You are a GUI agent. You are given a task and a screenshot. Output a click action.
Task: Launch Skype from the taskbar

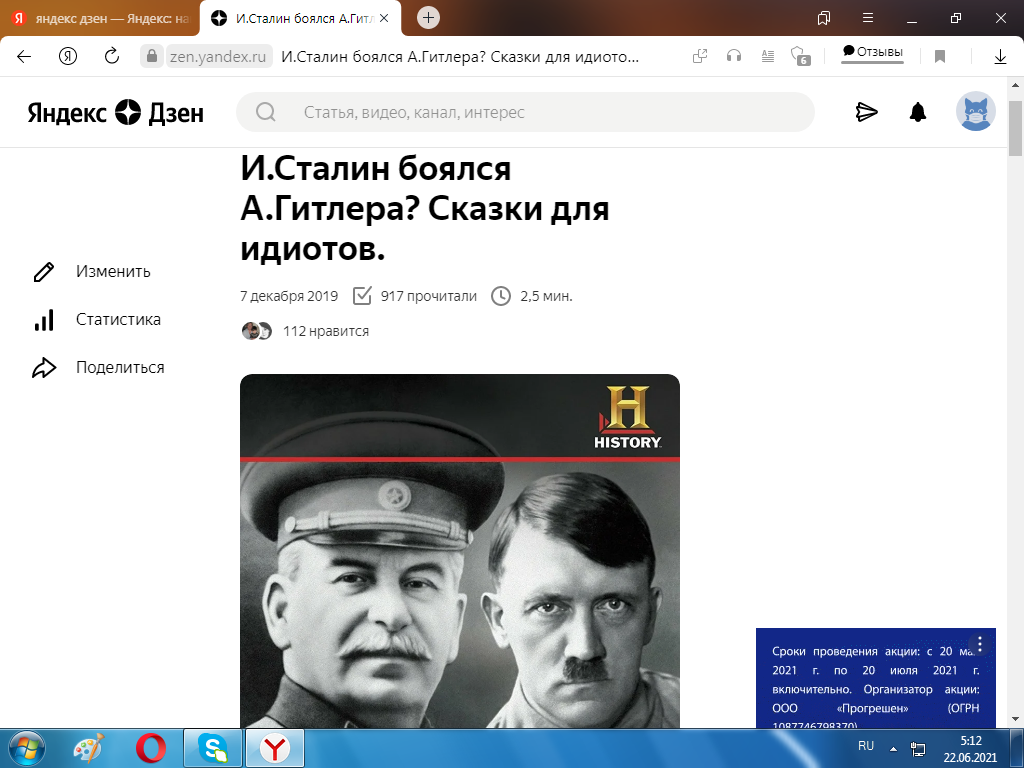pos(214,747)
